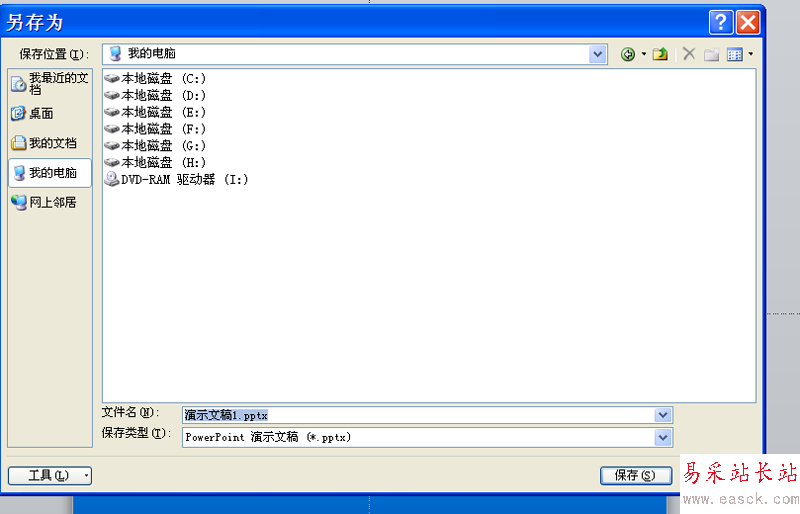Screen dimensions: 800x514
Task: Open 我最近的文档 in sidebar
Action: [x=50, y=84]
